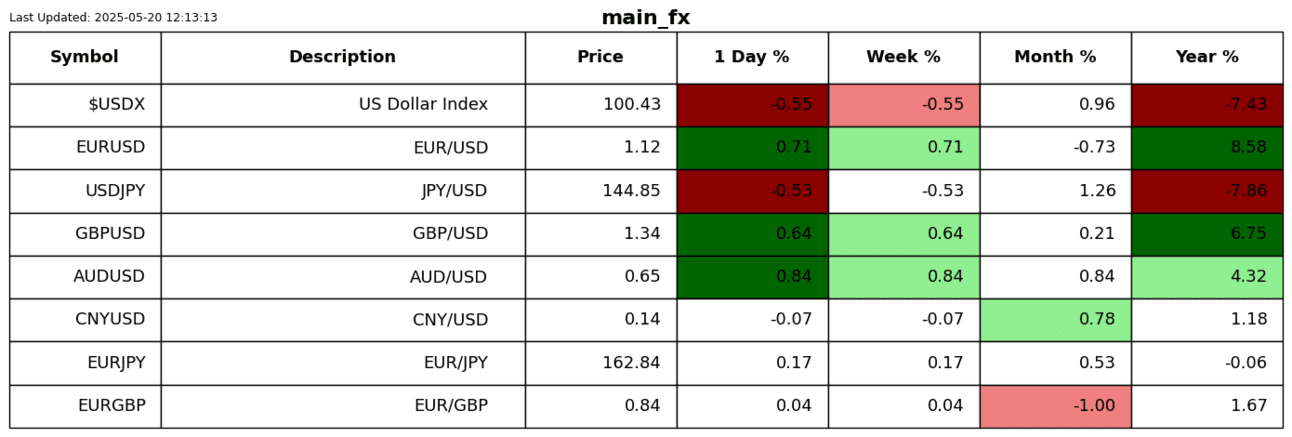This screenshot has height=437, width=1292.
Task: Click the 1 Day % column header
Action: pos(751,57)
